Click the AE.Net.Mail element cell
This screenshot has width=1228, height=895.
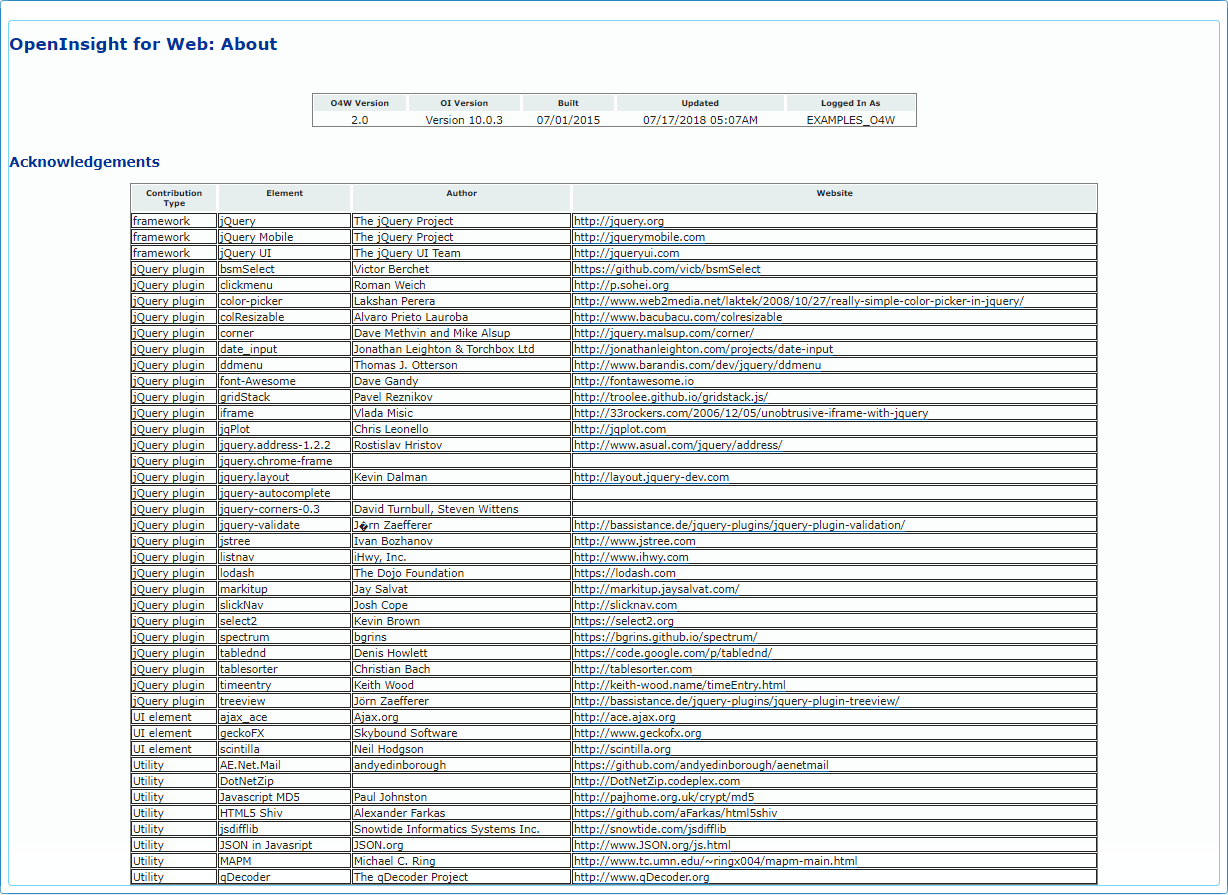[x=285, y=765]
